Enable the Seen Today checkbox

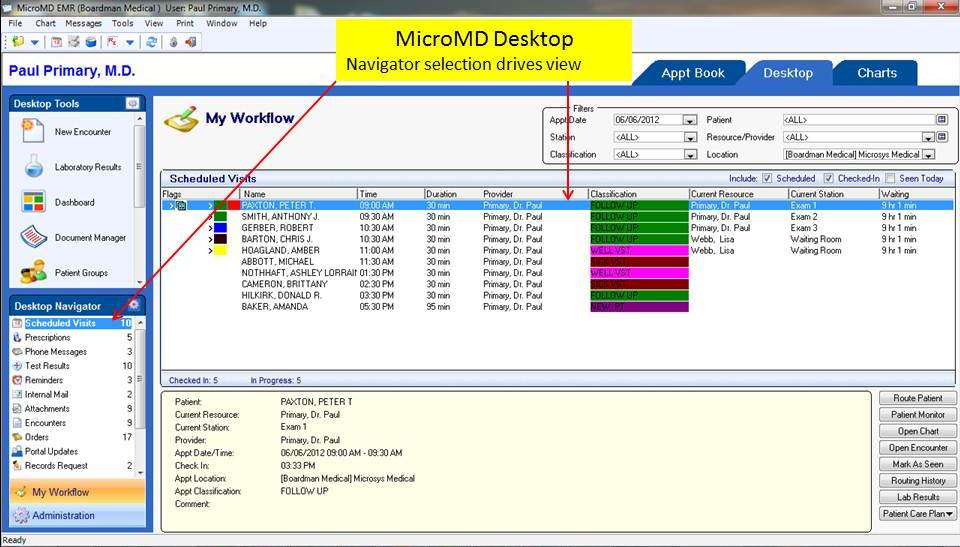coord(890,178)
